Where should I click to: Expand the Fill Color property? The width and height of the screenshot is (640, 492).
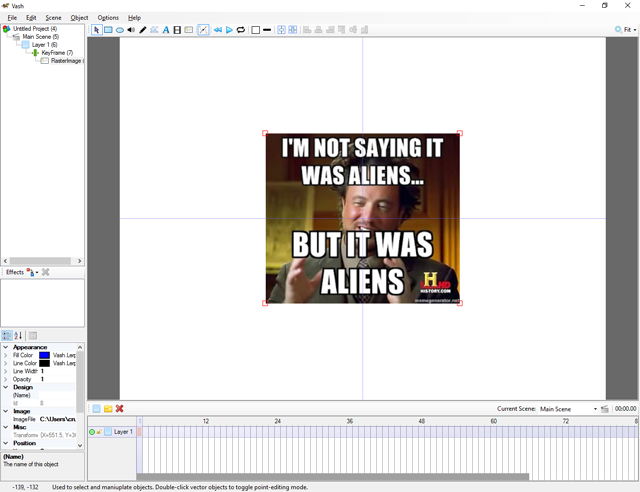tap(6, 355)
